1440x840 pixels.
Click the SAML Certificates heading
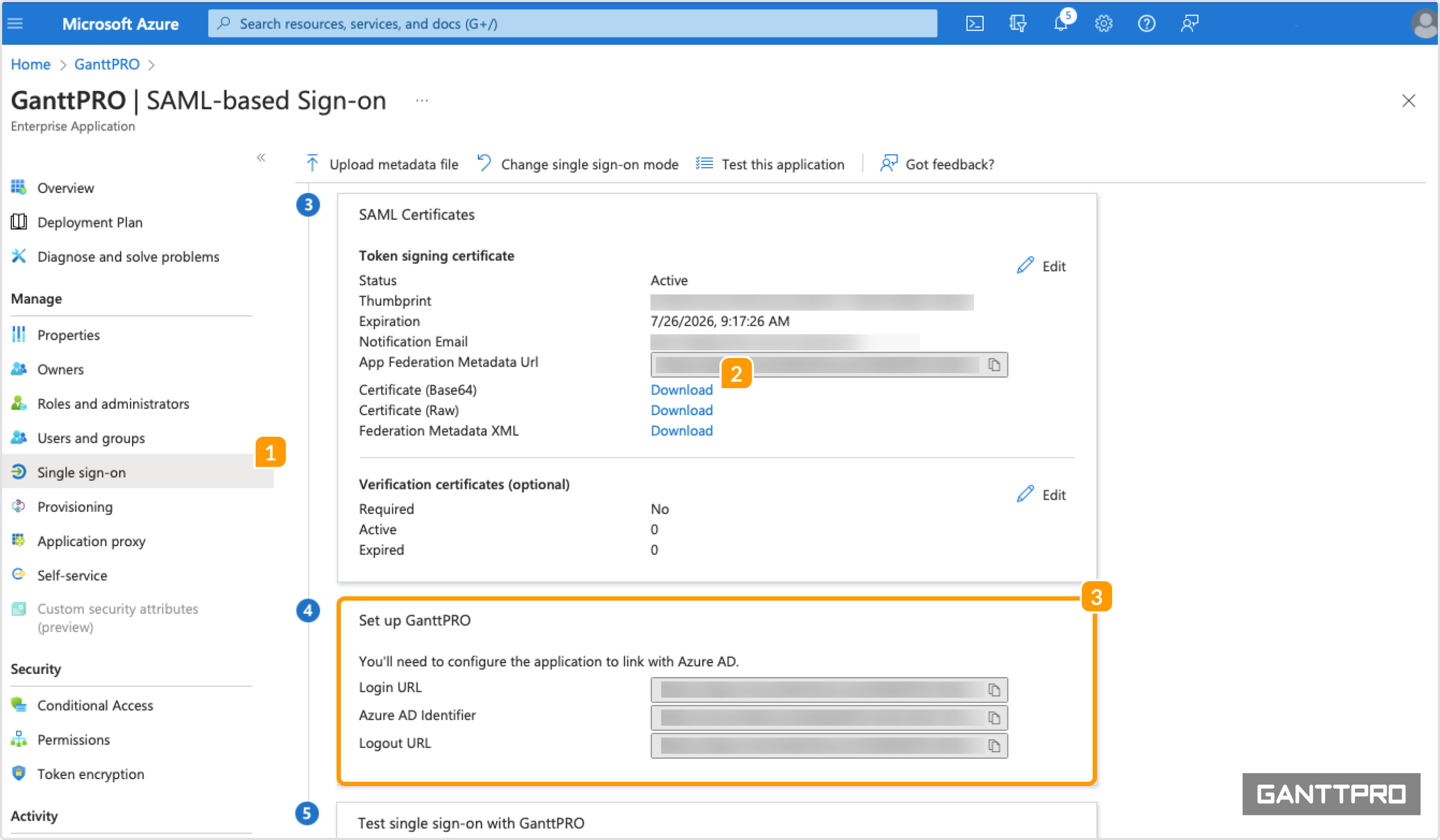point(416,214)
